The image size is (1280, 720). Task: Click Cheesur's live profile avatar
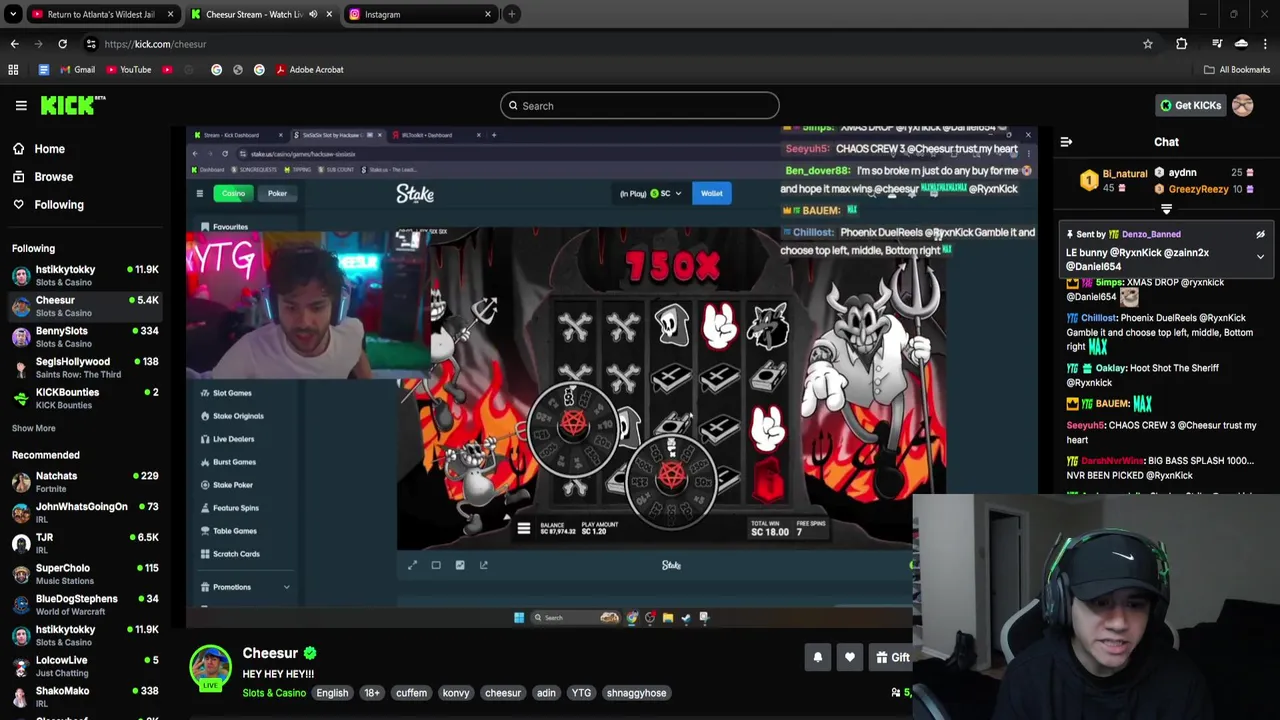211,667
